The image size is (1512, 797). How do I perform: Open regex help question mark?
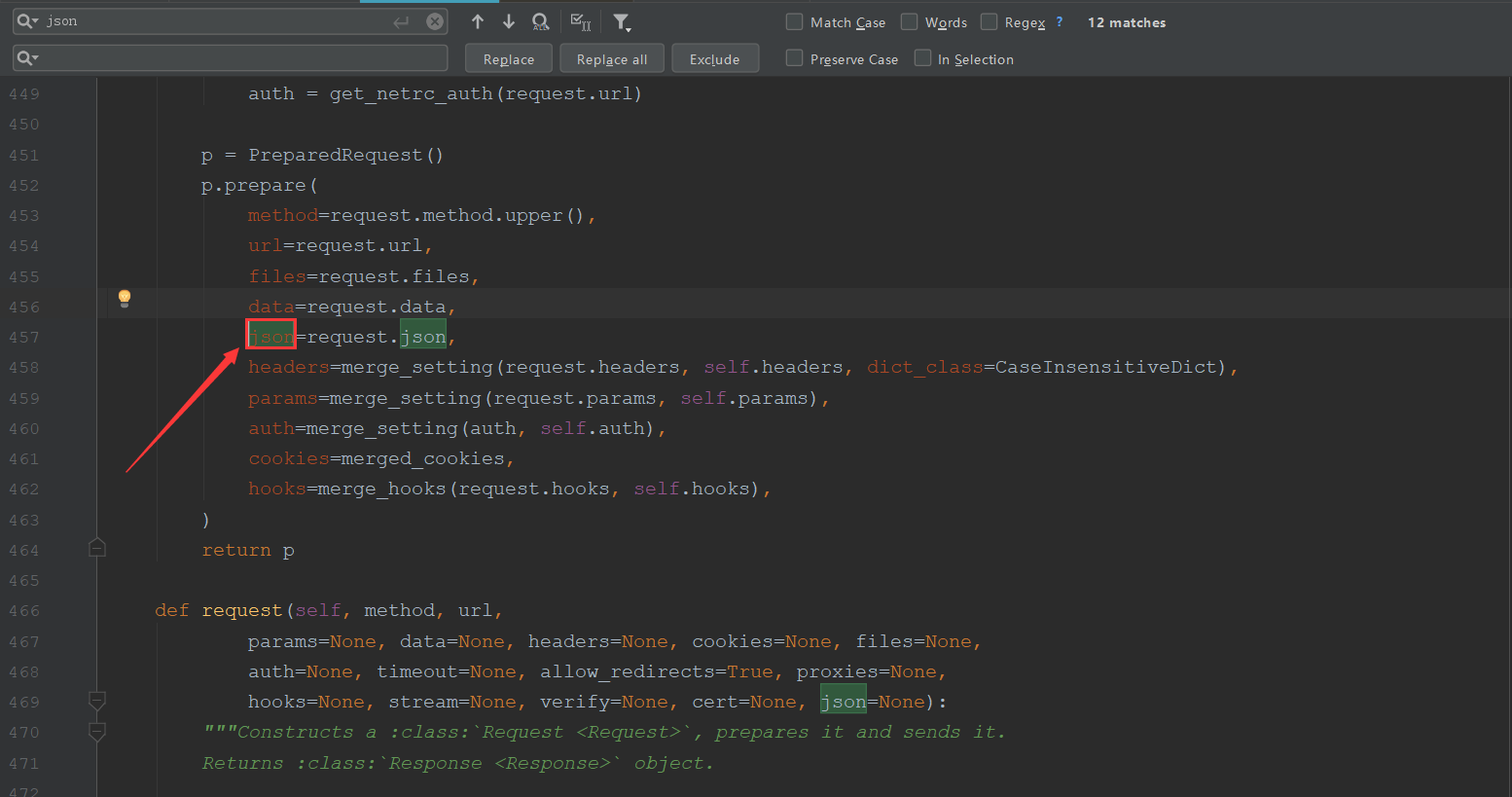(x=1060, y=21)
